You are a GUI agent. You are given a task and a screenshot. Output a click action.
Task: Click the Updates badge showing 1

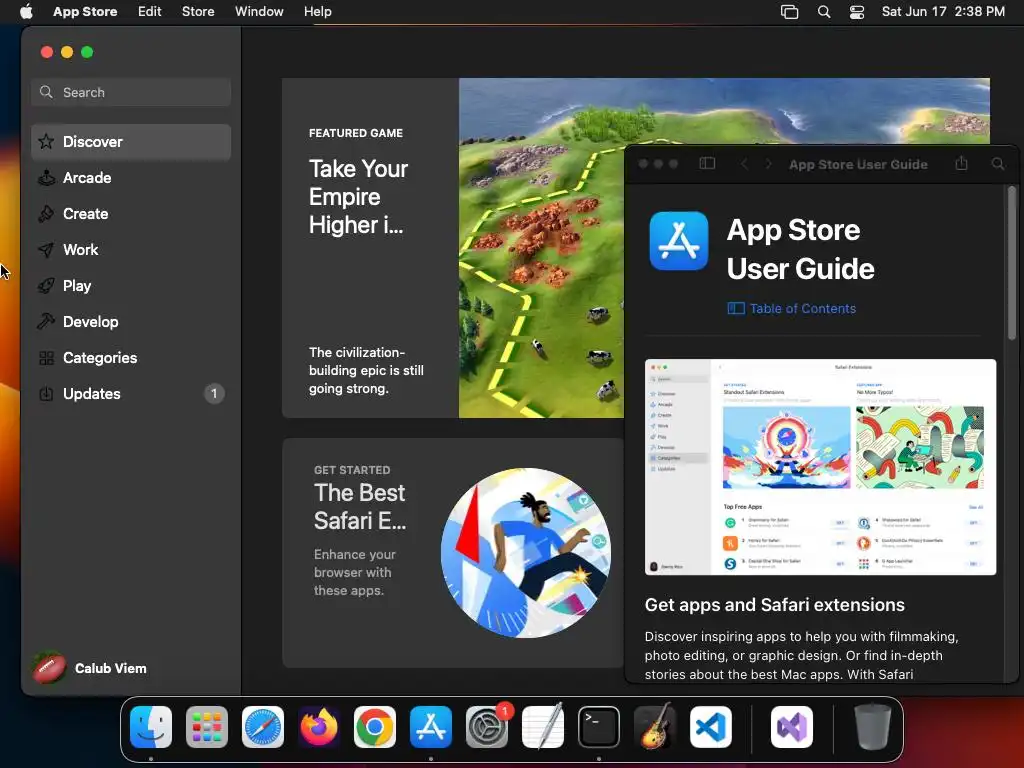214,393
